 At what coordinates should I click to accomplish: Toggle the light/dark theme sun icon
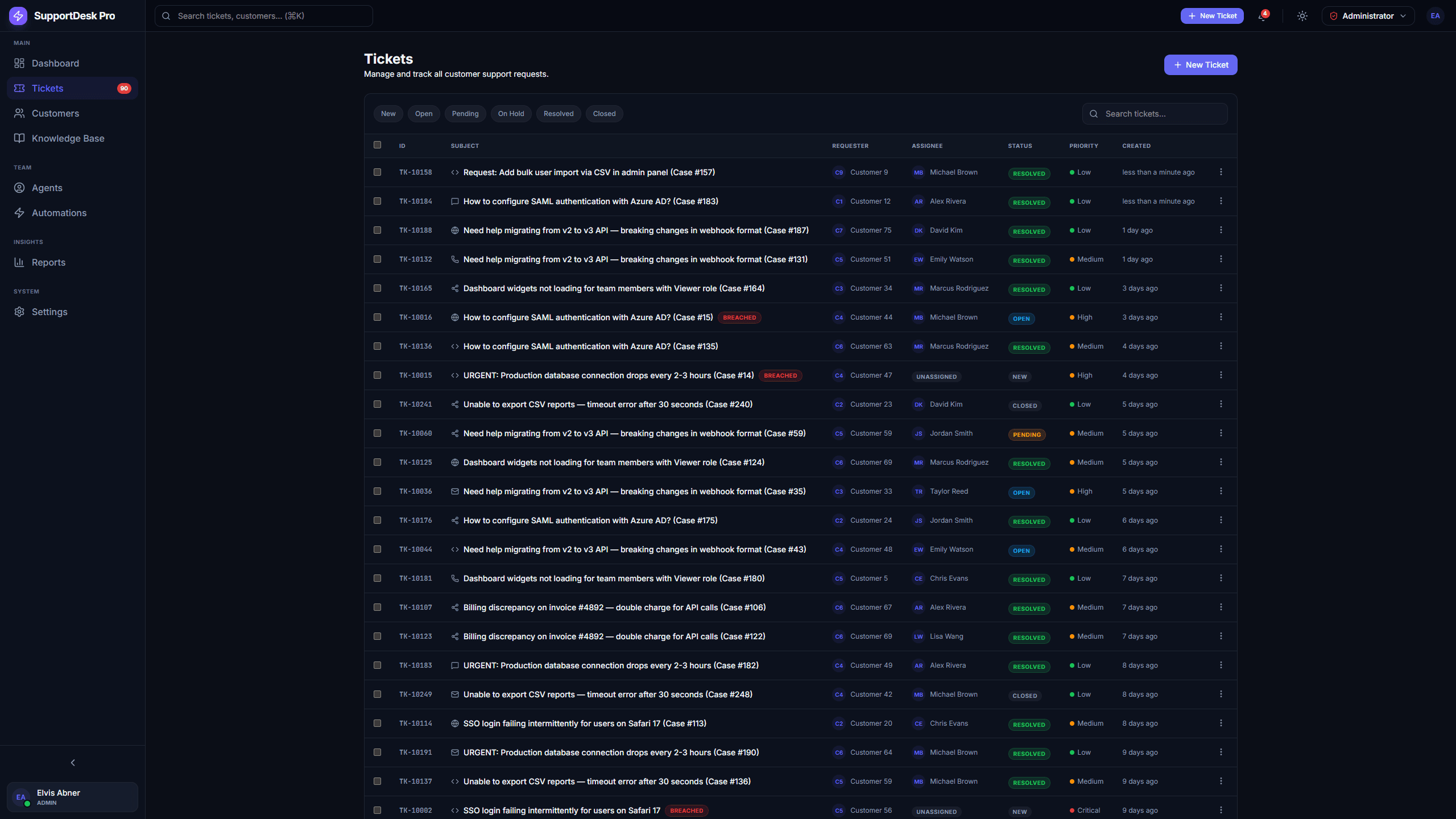pos(1302,16)
